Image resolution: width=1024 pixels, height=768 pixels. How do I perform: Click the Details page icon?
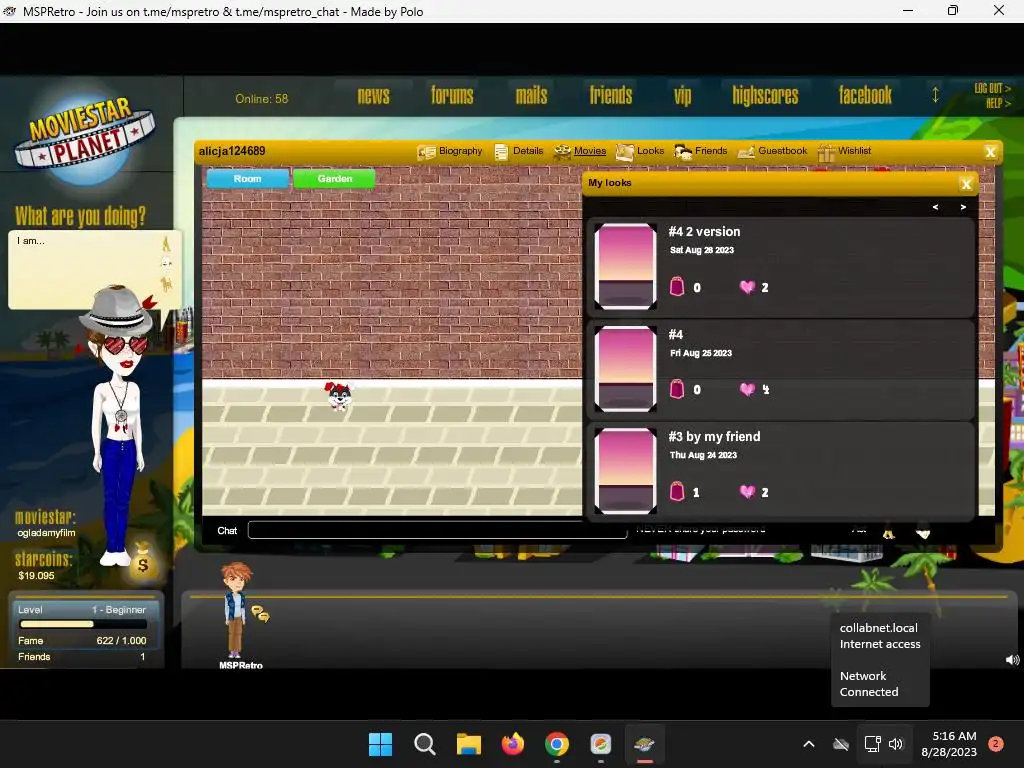coord(501,153)
